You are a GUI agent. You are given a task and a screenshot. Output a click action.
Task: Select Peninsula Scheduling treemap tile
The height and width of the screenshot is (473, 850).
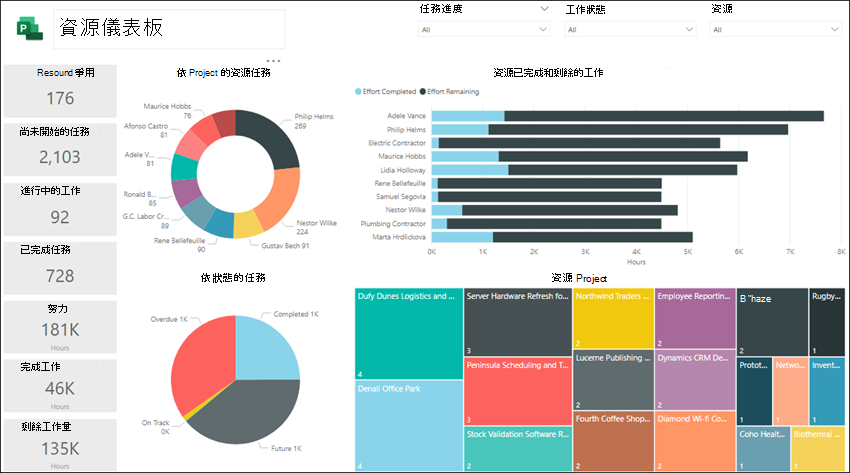(x=518, y=391)
